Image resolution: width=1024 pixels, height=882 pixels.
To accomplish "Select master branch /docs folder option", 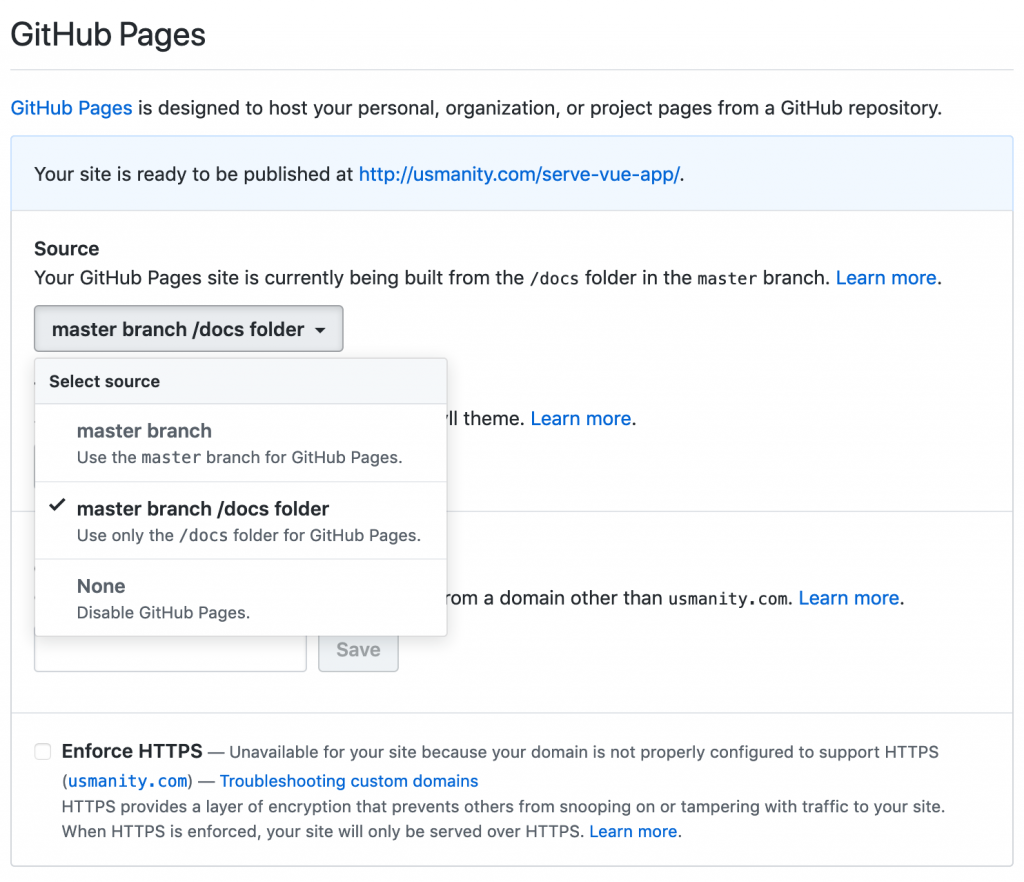I will point(240,521).
